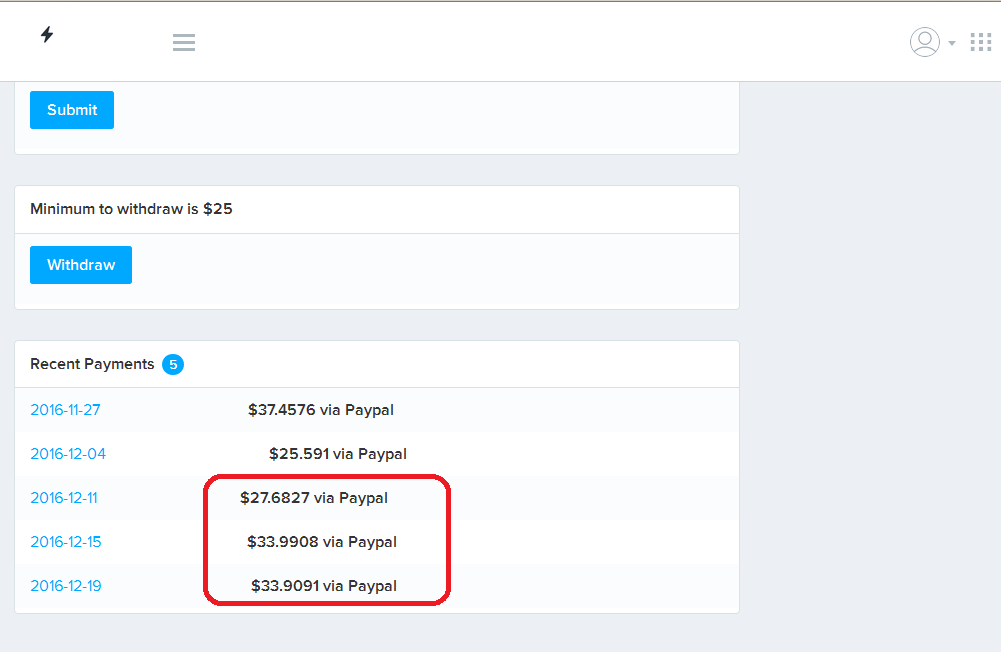Open the hamburger navigation menu

click(x=183, y=42)
